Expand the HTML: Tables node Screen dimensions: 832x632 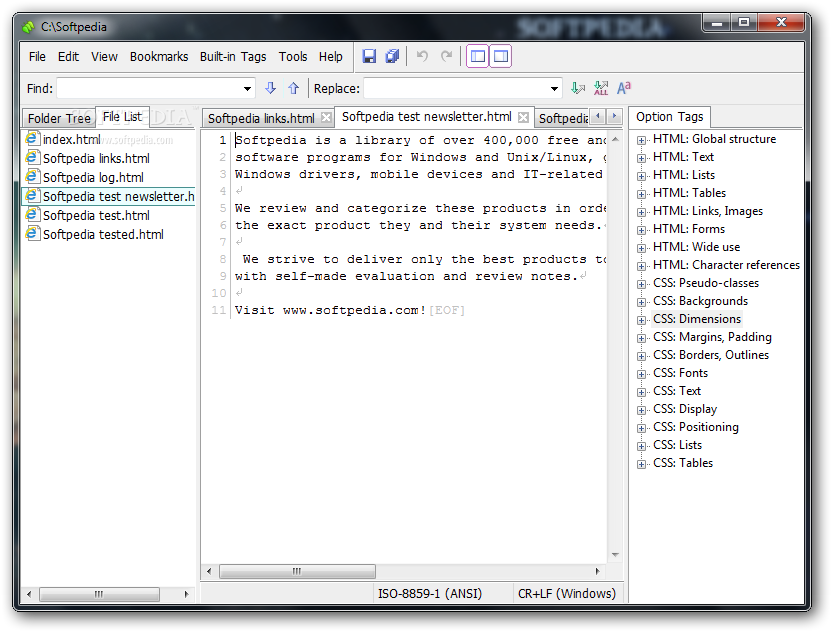click(642, 195)
